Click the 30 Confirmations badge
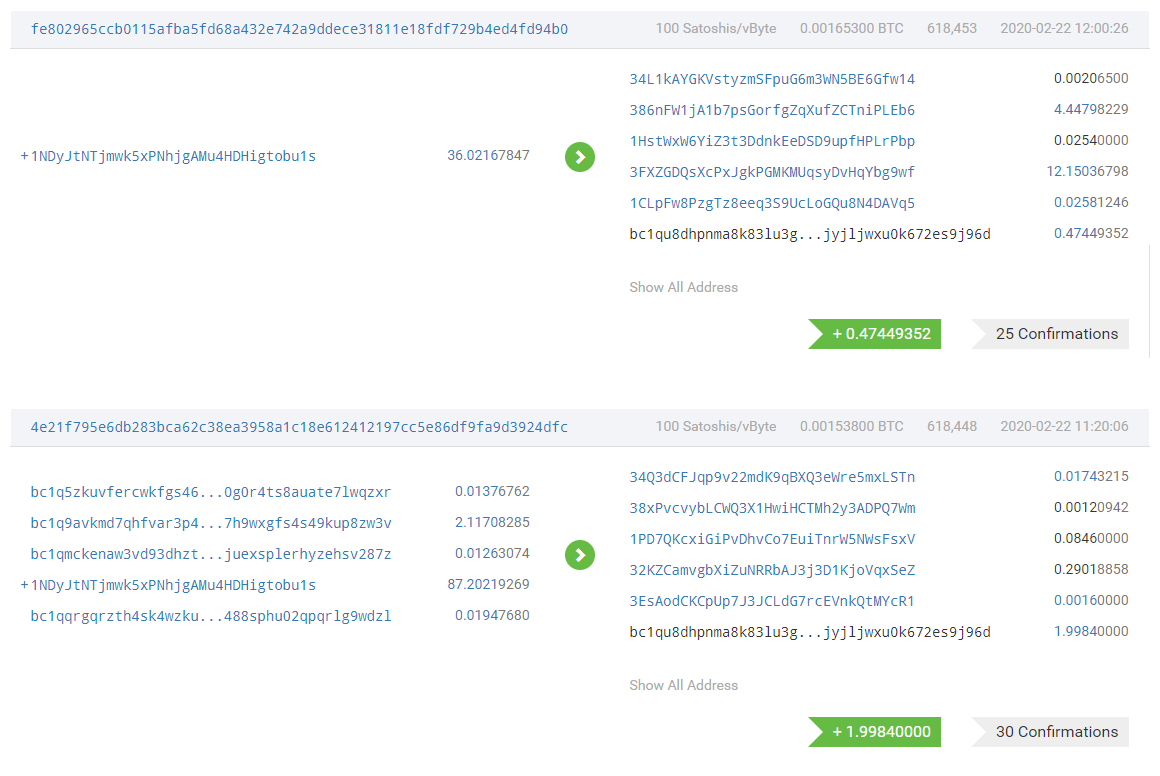Image resolution: width=1160 pixels, height=776 pixels. click(1050, 732)
